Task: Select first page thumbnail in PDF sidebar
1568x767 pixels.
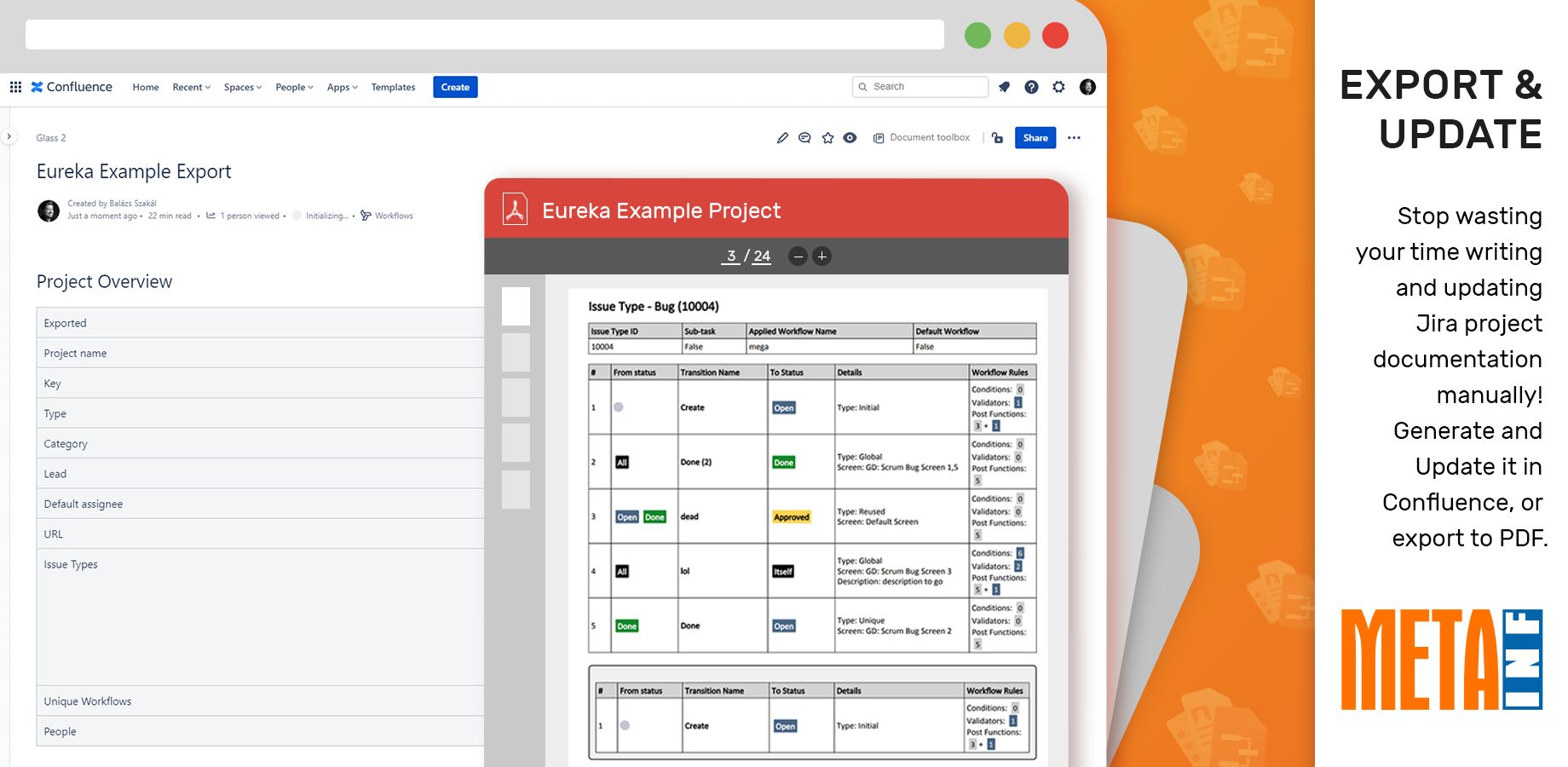Action: click(516, 306)
